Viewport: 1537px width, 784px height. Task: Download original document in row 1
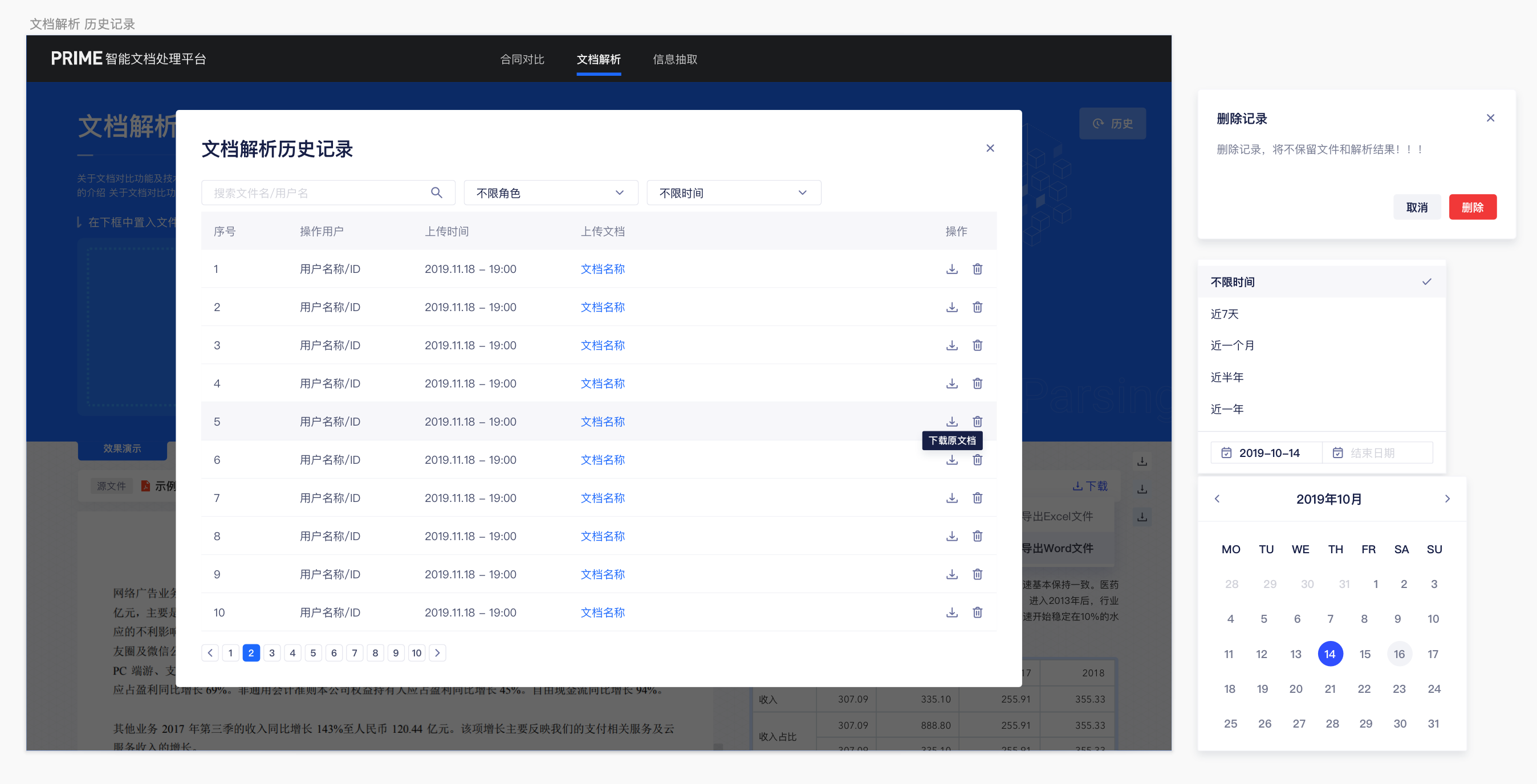pos(952,269)
